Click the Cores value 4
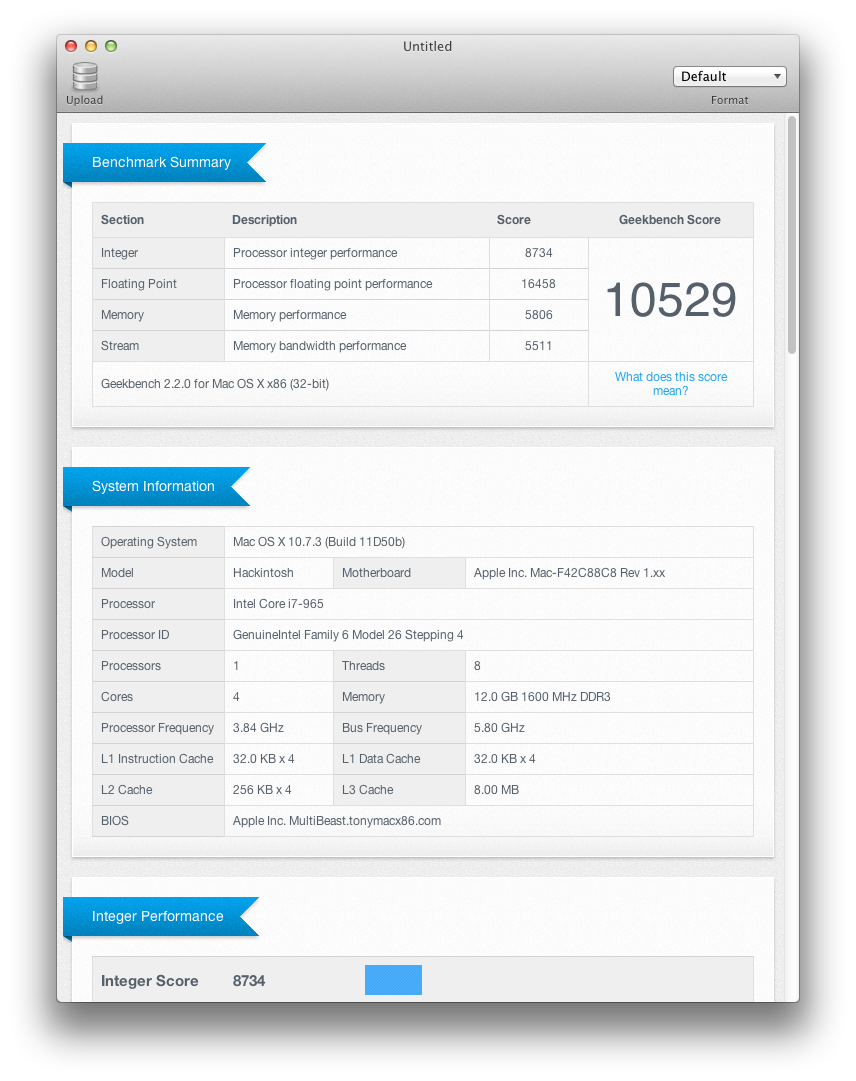Screen dimensions: 856x1081 tap(236, 697)
